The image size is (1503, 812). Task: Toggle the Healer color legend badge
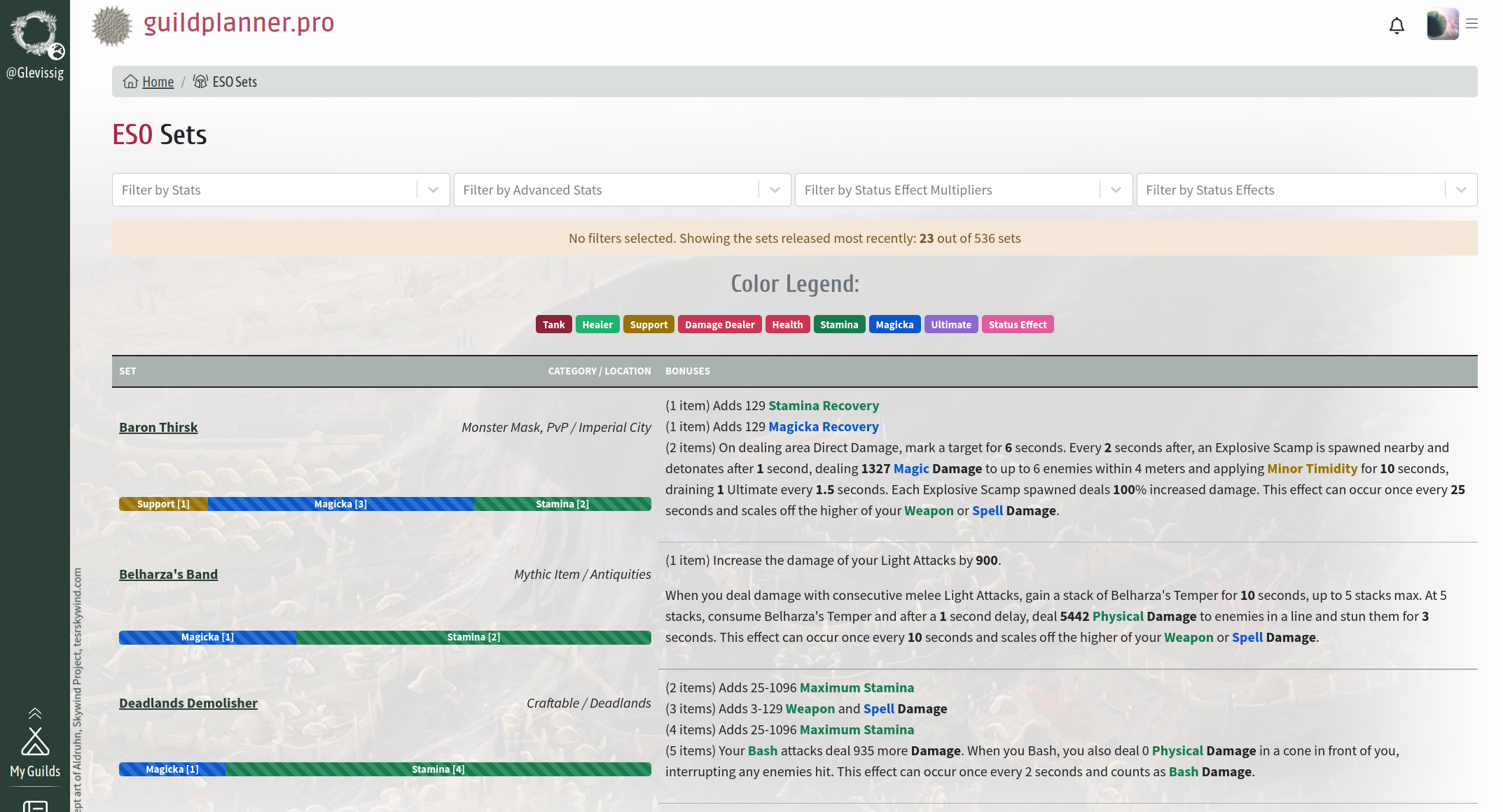coord(597,324)
